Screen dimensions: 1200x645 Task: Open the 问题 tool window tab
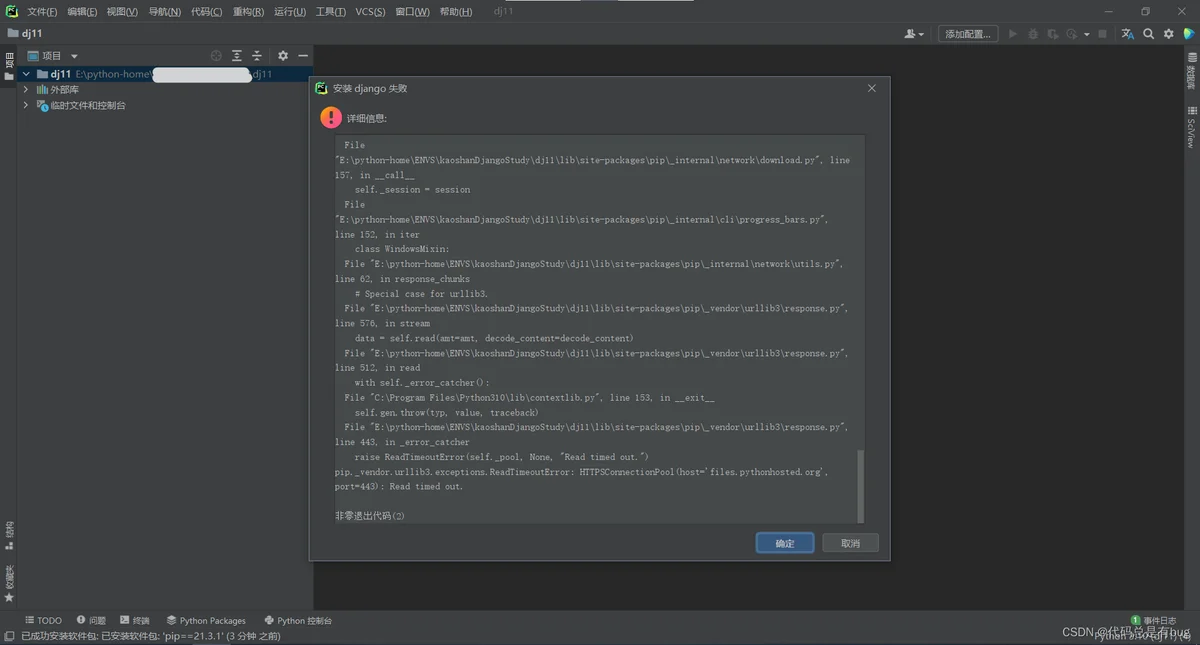coord(90,620)
